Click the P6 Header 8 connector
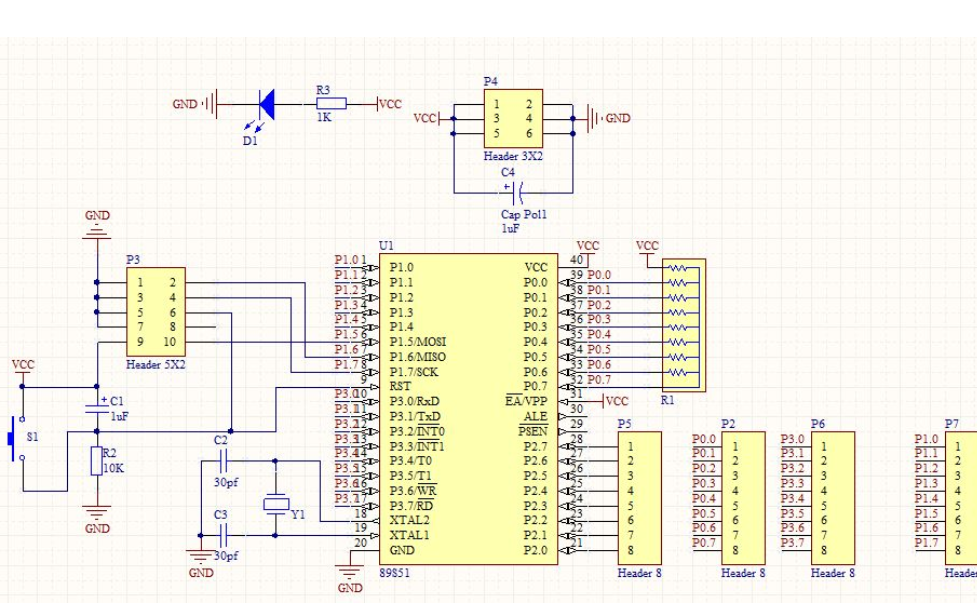 click(832, 496)
